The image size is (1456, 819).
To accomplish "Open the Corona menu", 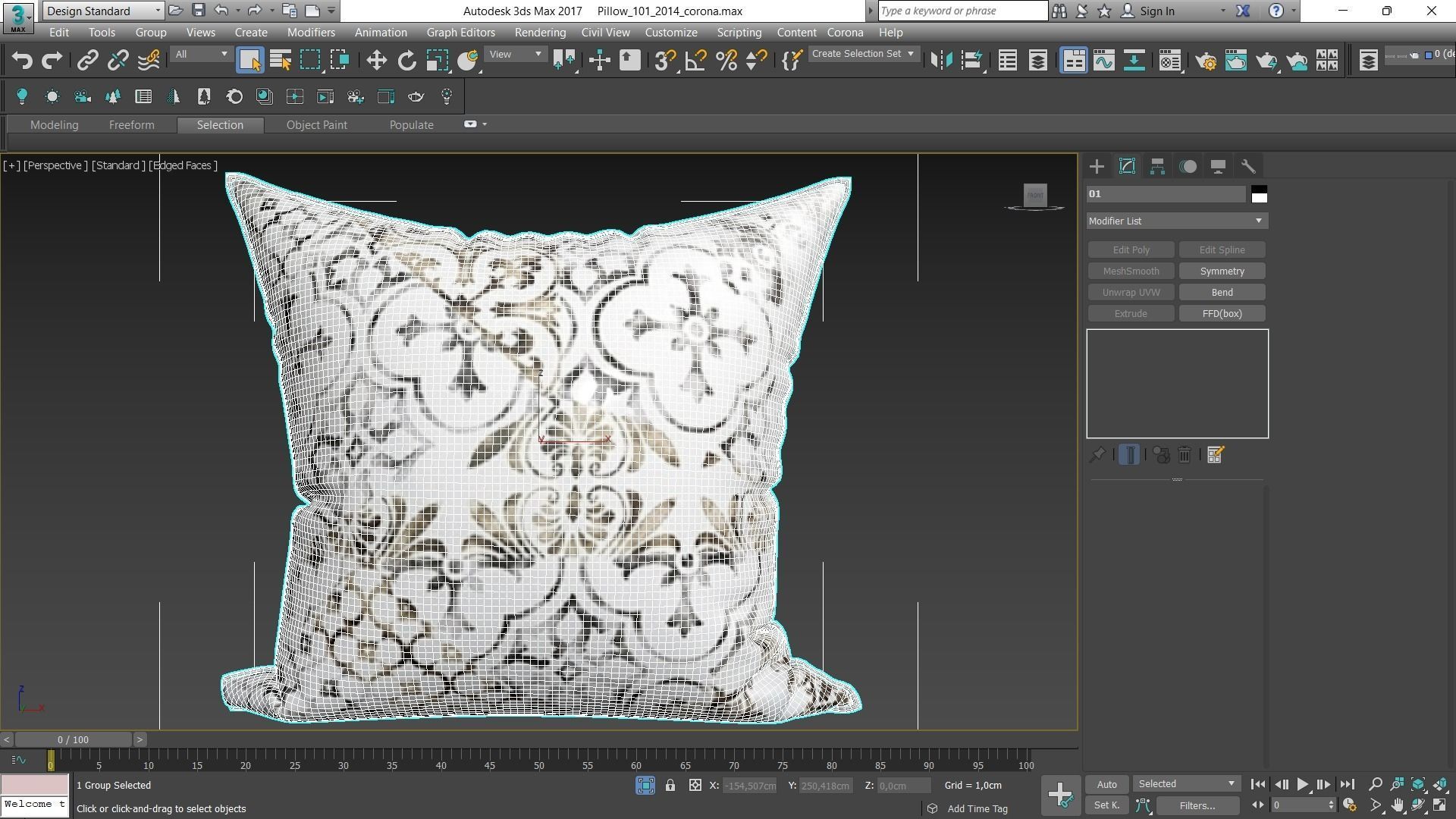I will 845,33.
